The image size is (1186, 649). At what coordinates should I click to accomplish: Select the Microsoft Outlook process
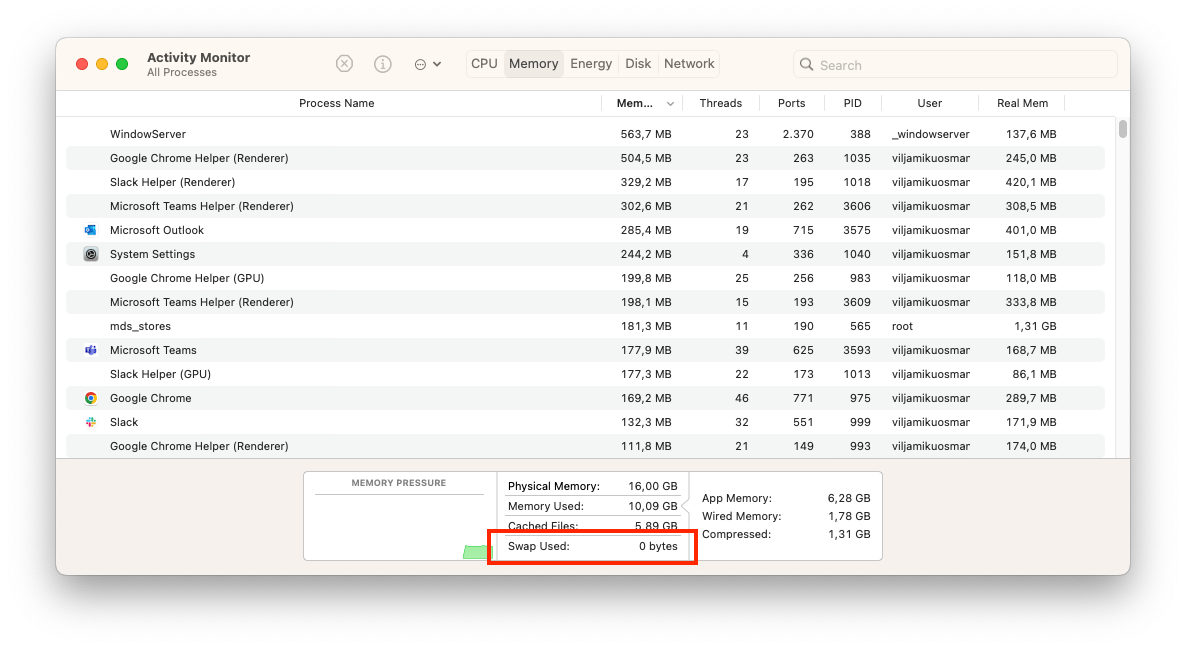[x=585, y=230]
